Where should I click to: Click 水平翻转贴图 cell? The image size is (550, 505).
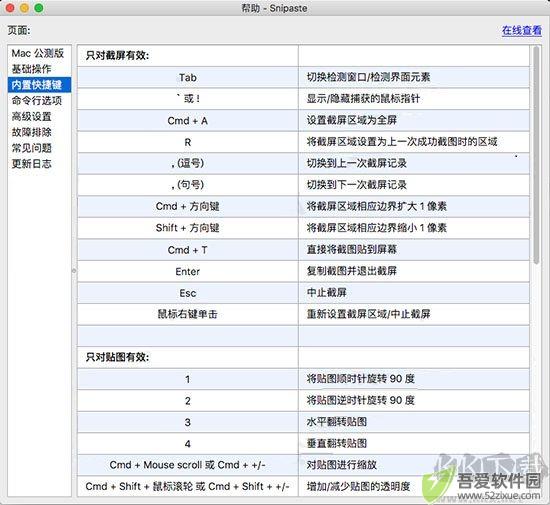click(414, 422)
